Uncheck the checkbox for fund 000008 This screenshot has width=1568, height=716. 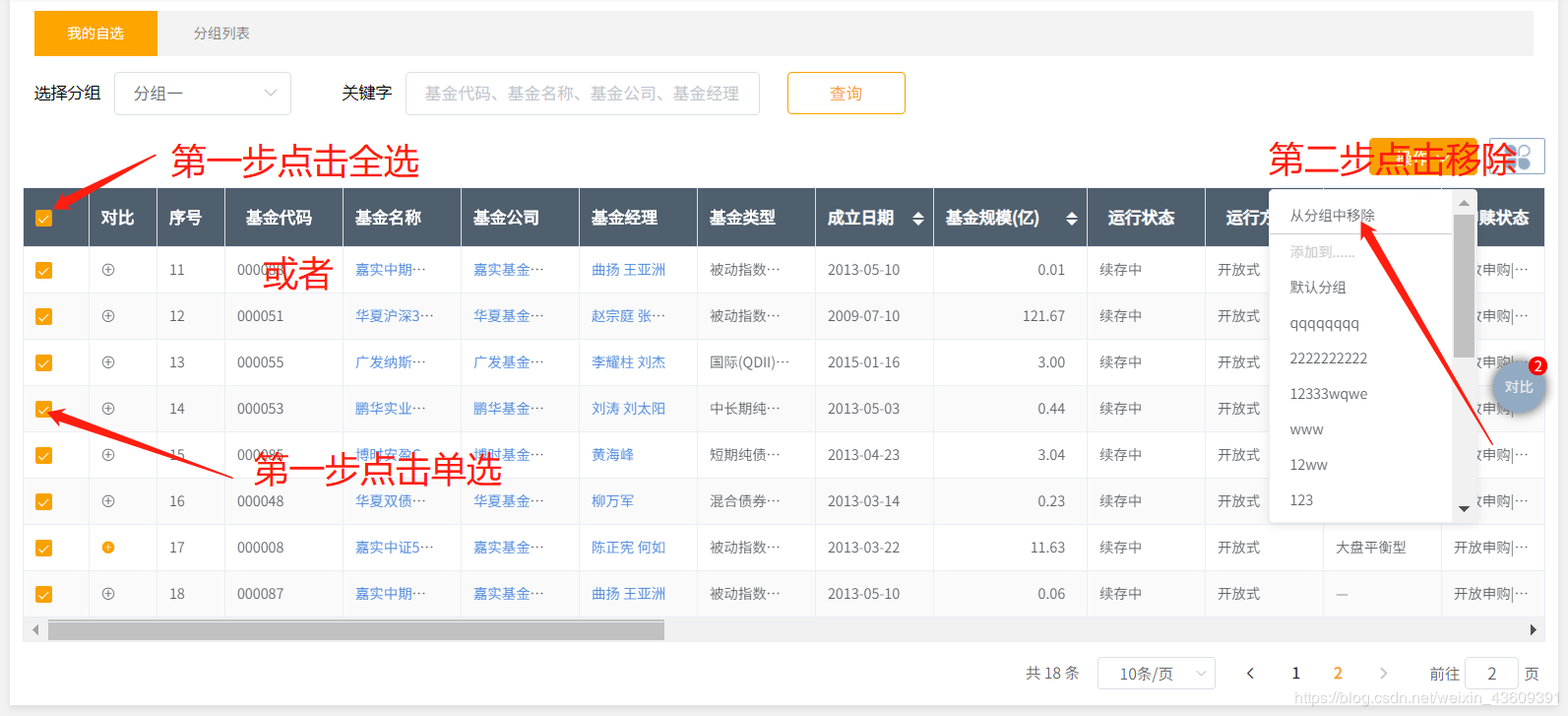[43, 548]
